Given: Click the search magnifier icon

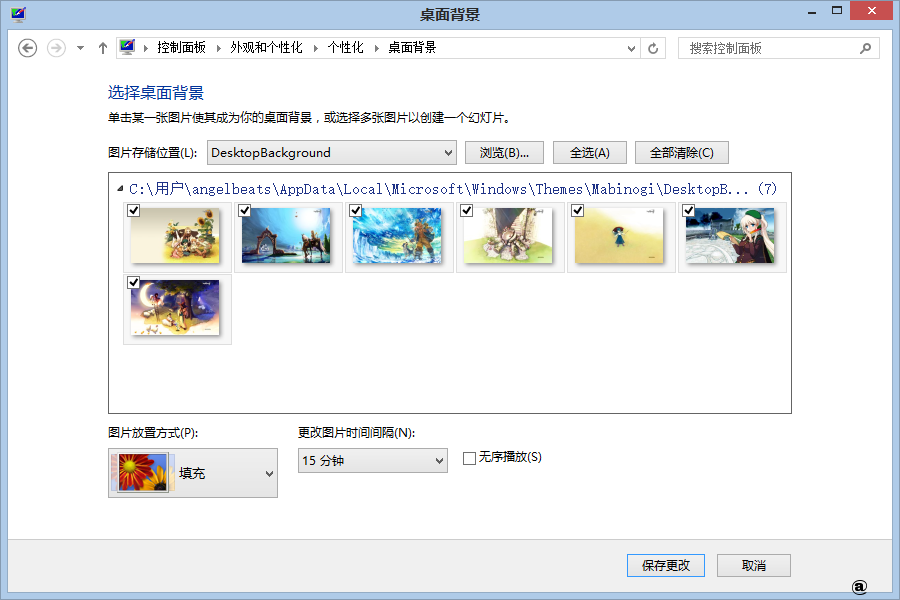Looking at the screenshot, I should coord(866,48).
